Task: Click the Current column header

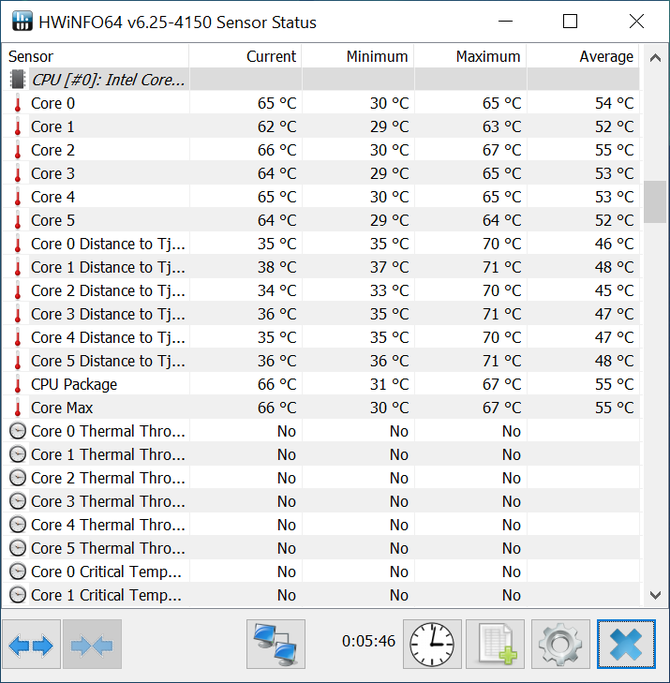Action: [x=245, y=56]
